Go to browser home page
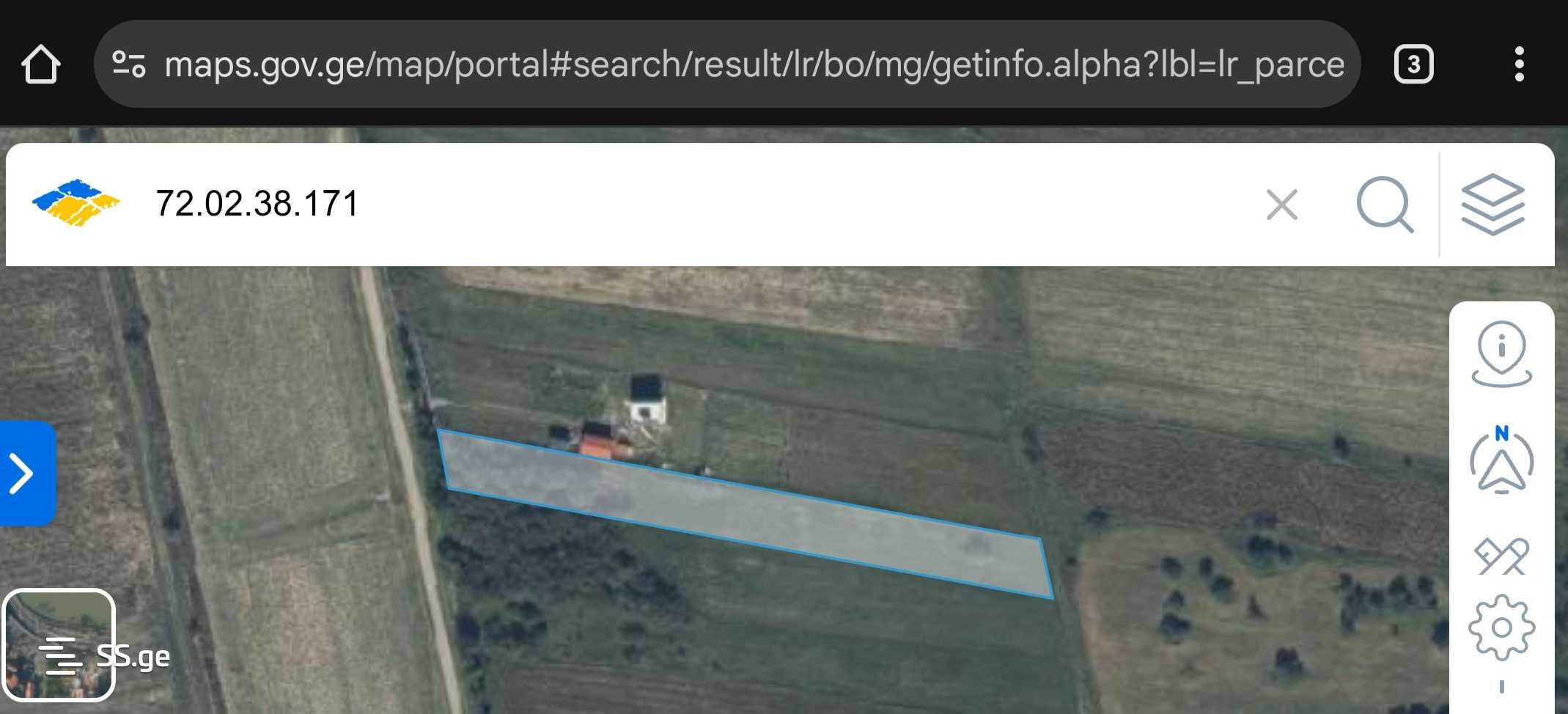This screenshot has height=714, width=1568. (41, 65)
